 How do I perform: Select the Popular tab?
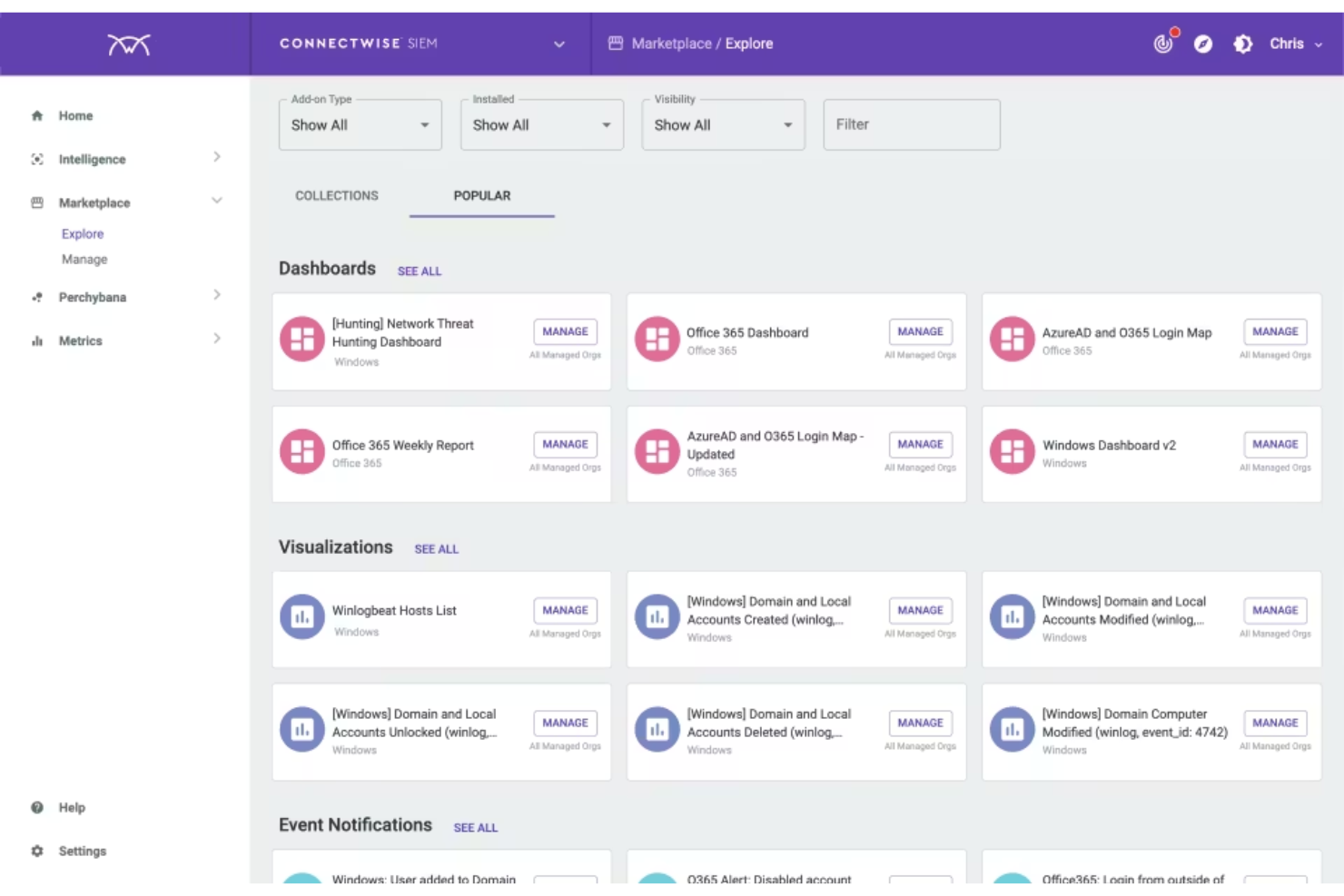pyautogui.click(x=482, y=195)
